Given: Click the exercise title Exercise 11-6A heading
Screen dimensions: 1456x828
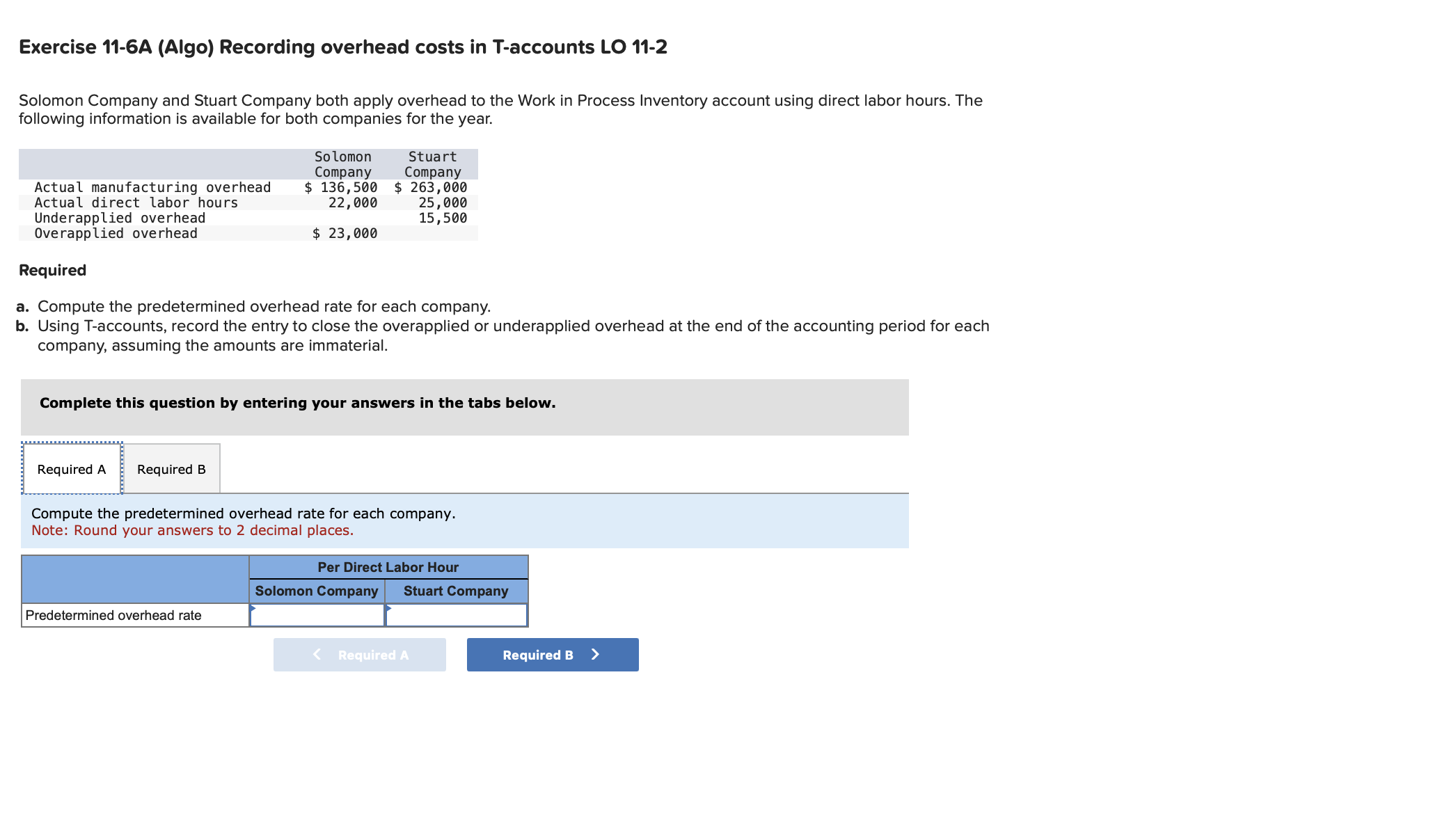Looking at the screenshot, I should coord(342,47).
